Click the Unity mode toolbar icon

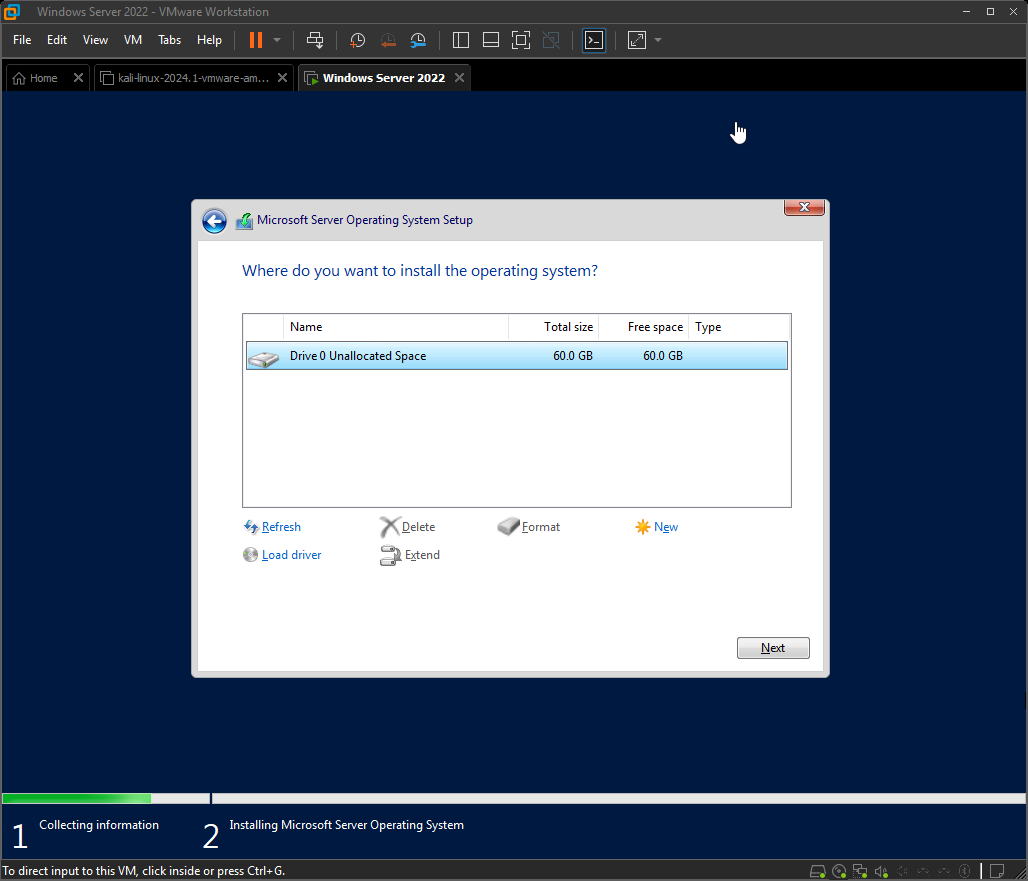coord(551,40)
